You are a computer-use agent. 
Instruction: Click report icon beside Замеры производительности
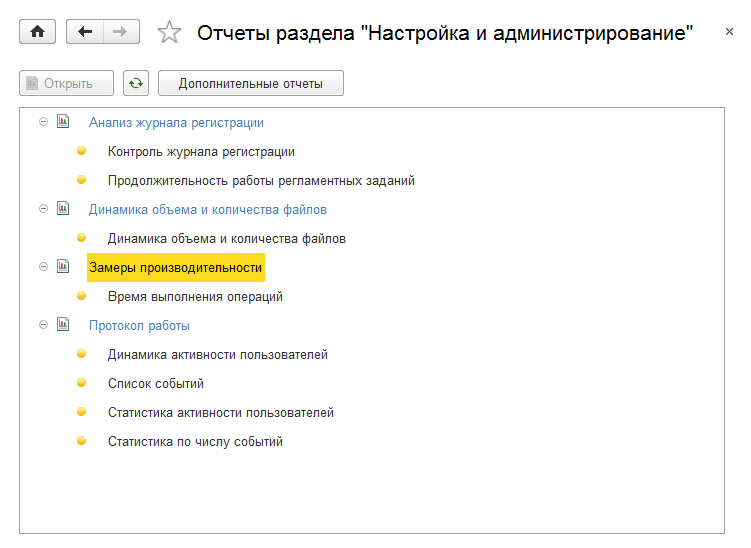[x=63, y=267]
